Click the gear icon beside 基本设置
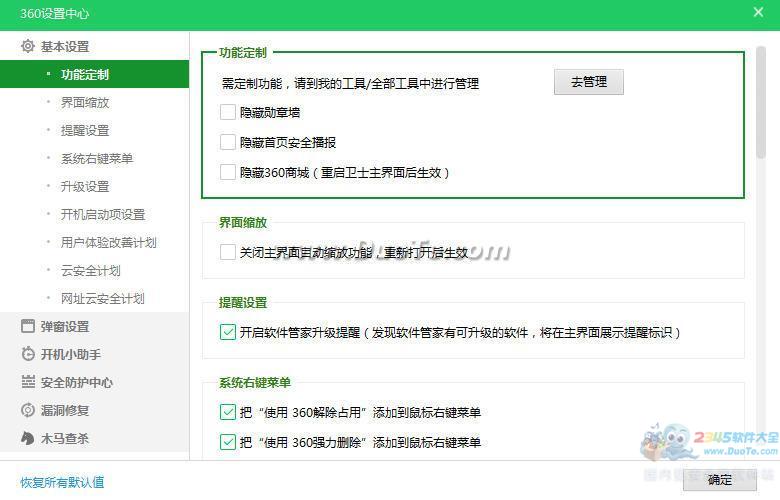The height and width of the screenshot is (500, 780). coord(27,46)
